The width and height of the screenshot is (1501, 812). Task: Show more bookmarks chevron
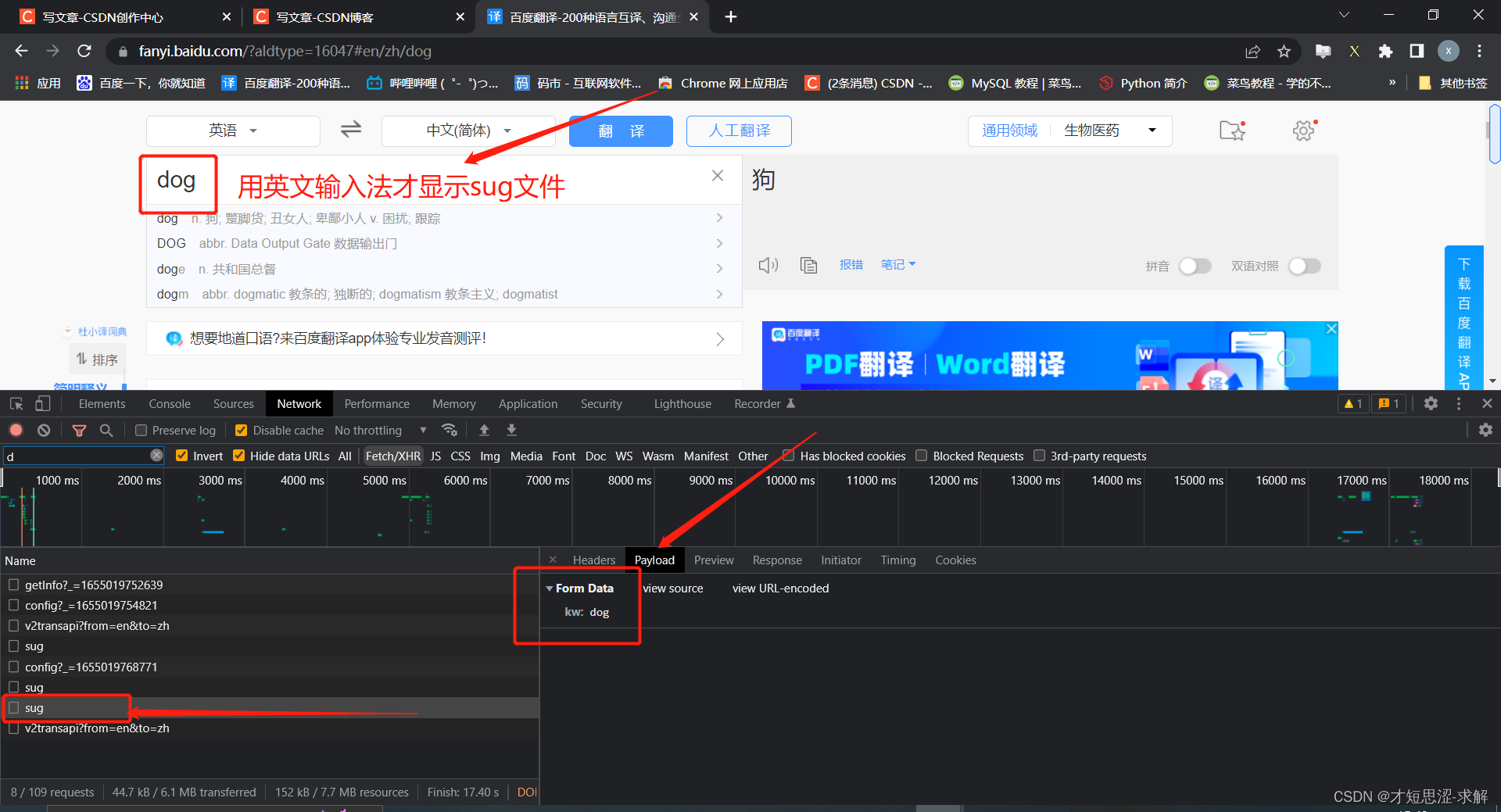tap(1392, 83)
